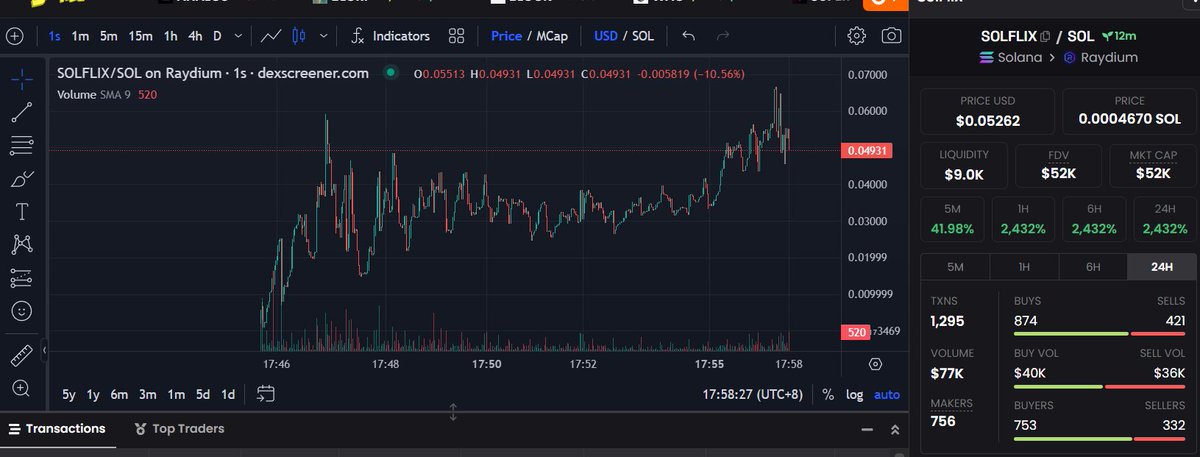Click the go to date calendar icon
Screen dimensions: 1200x457
[x=266, y=394]
